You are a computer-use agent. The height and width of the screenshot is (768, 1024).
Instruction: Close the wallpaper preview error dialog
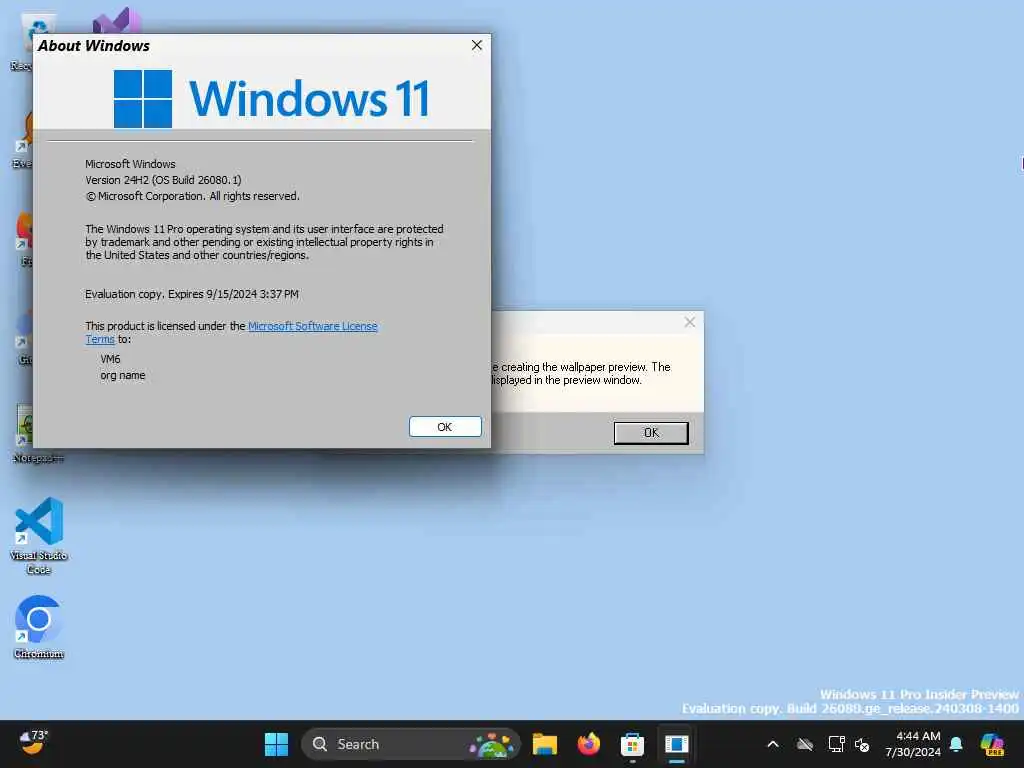point(690,322)
